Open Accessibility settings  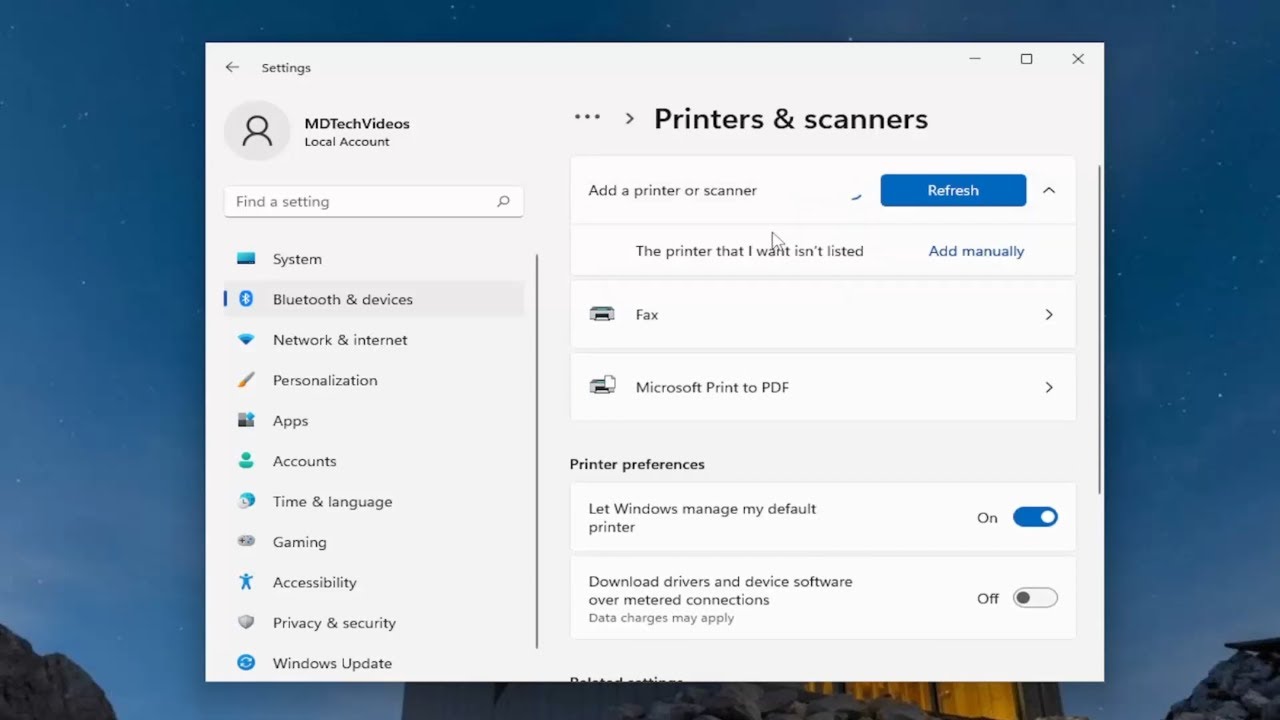[374, 582]
